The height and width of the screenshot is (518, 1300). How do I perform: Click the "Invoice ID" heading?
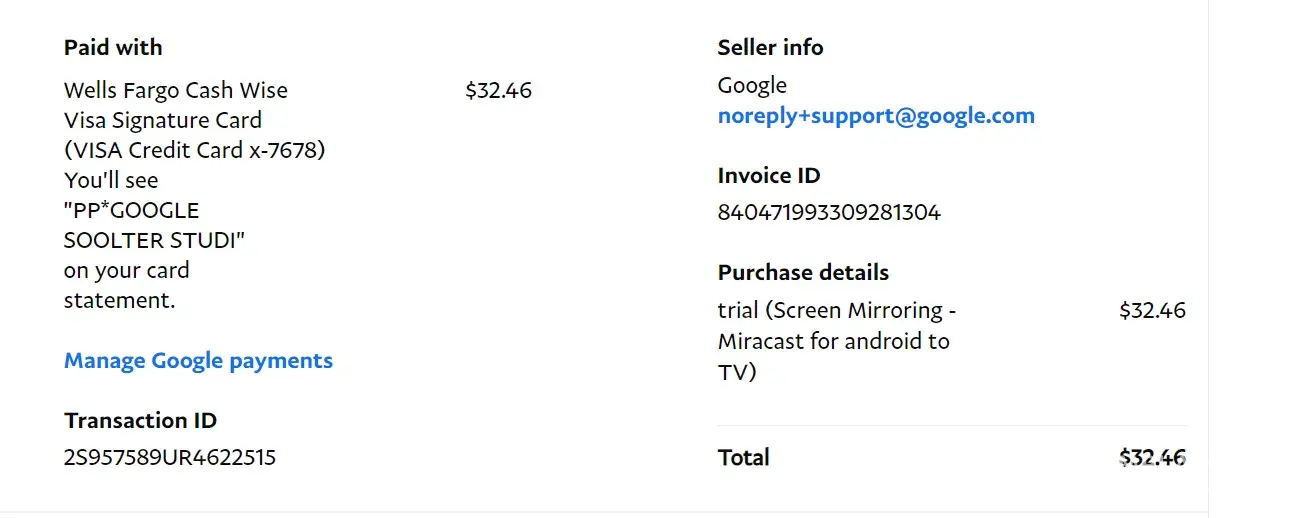[768, 176]
